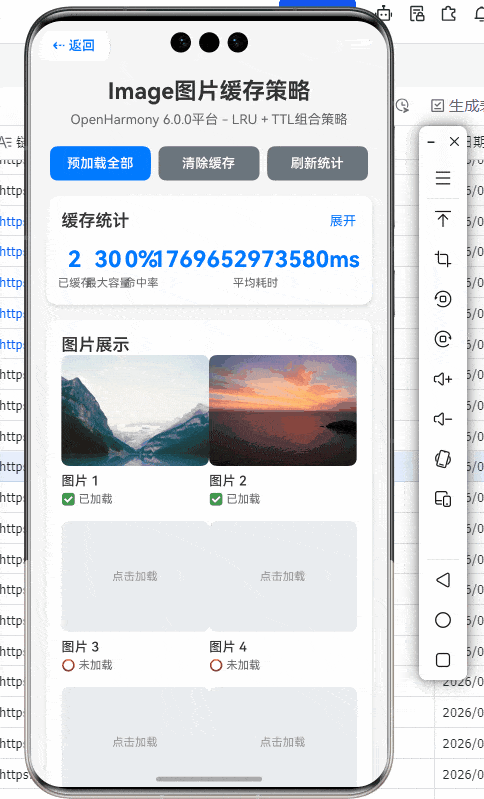This screenshot has width=484, height=799.
Task: Minimize the emulator toolbar panel
Action: [431, 142]
